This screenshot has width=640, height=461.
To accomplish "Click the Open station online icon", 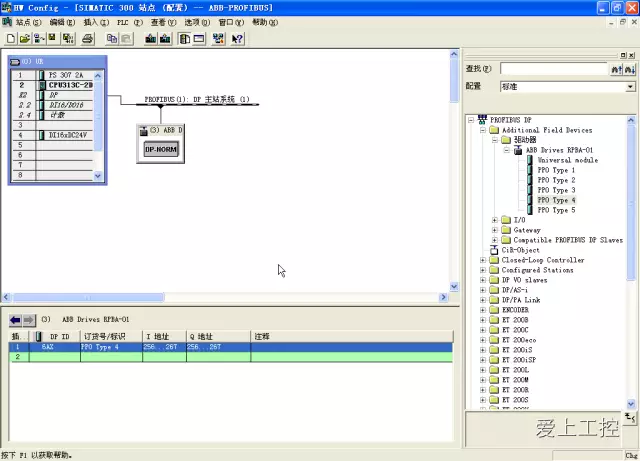I will tap(39, 39).
